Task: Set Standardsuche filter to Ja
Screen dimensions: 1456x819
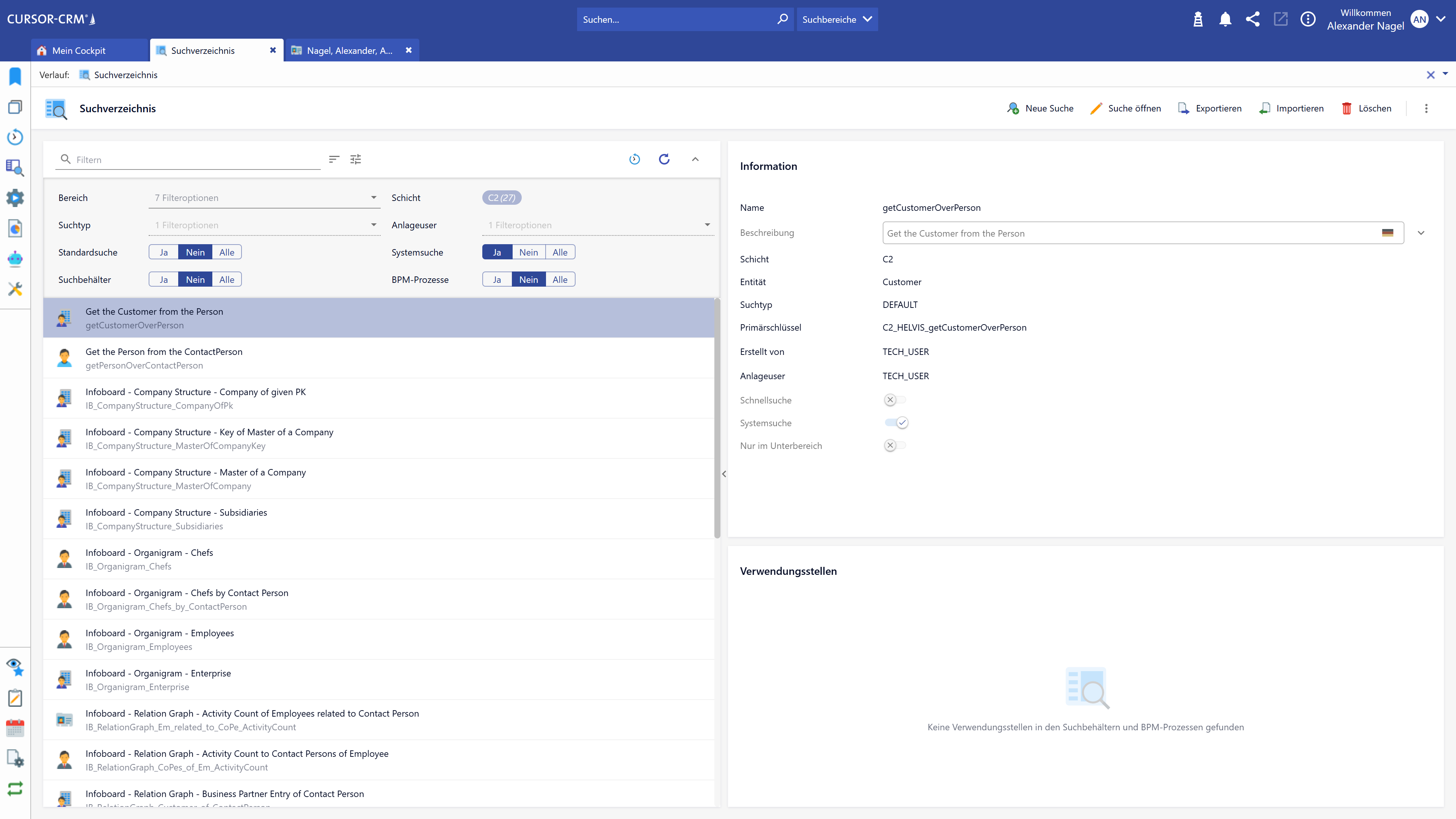Action: (x=163, y=252)
